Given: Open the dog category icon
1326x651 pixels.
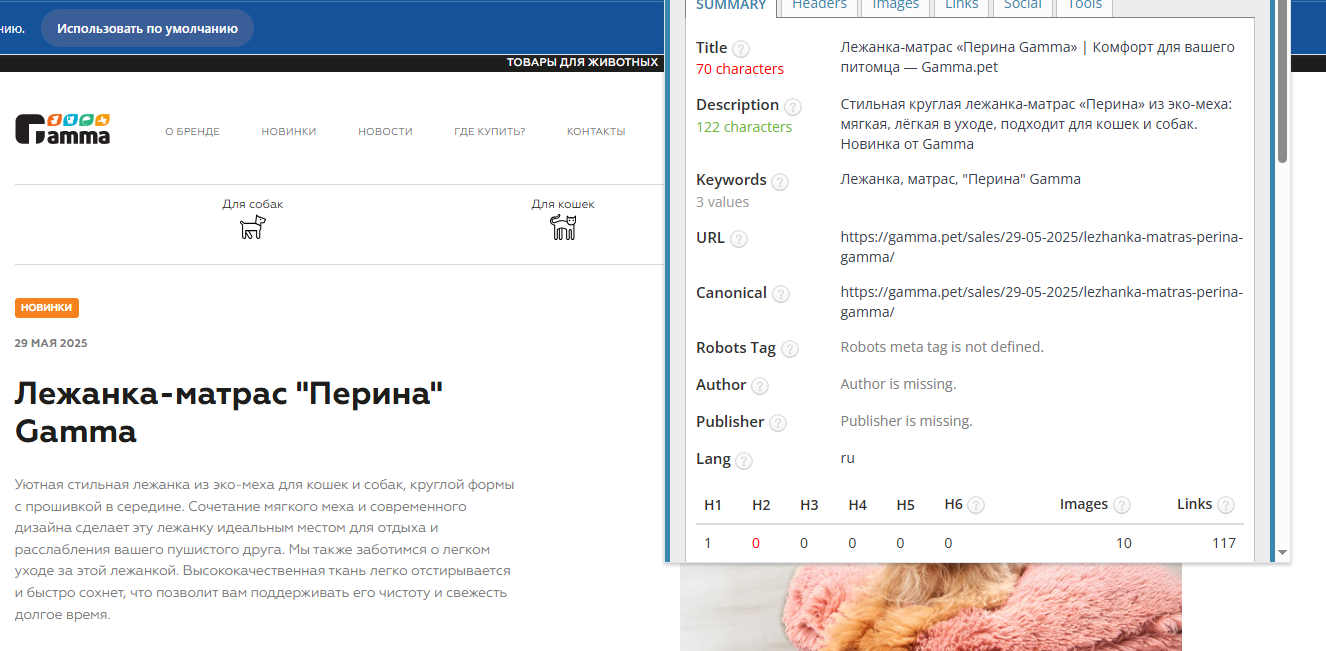Looking at the screenshot, I should tap(253, 227).
